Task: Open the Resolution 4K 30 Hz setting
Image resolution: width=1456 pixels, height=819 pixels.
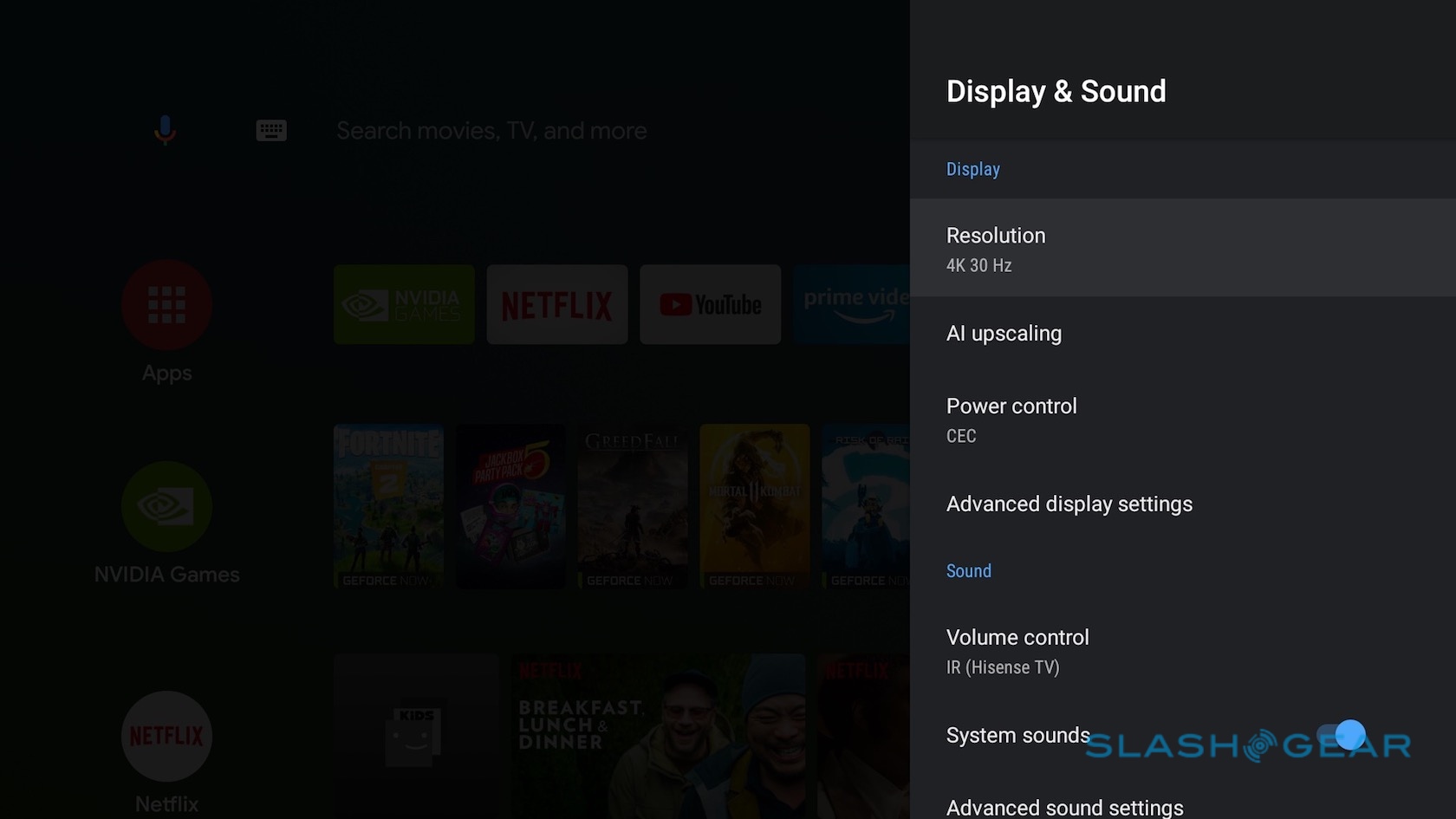Action: click(x=1182, y=249)
